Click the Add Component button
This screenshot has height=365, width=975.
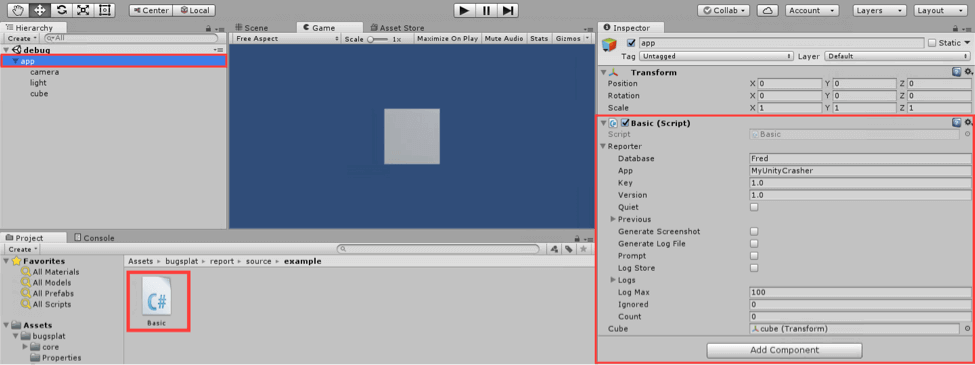tap(784, 350)
